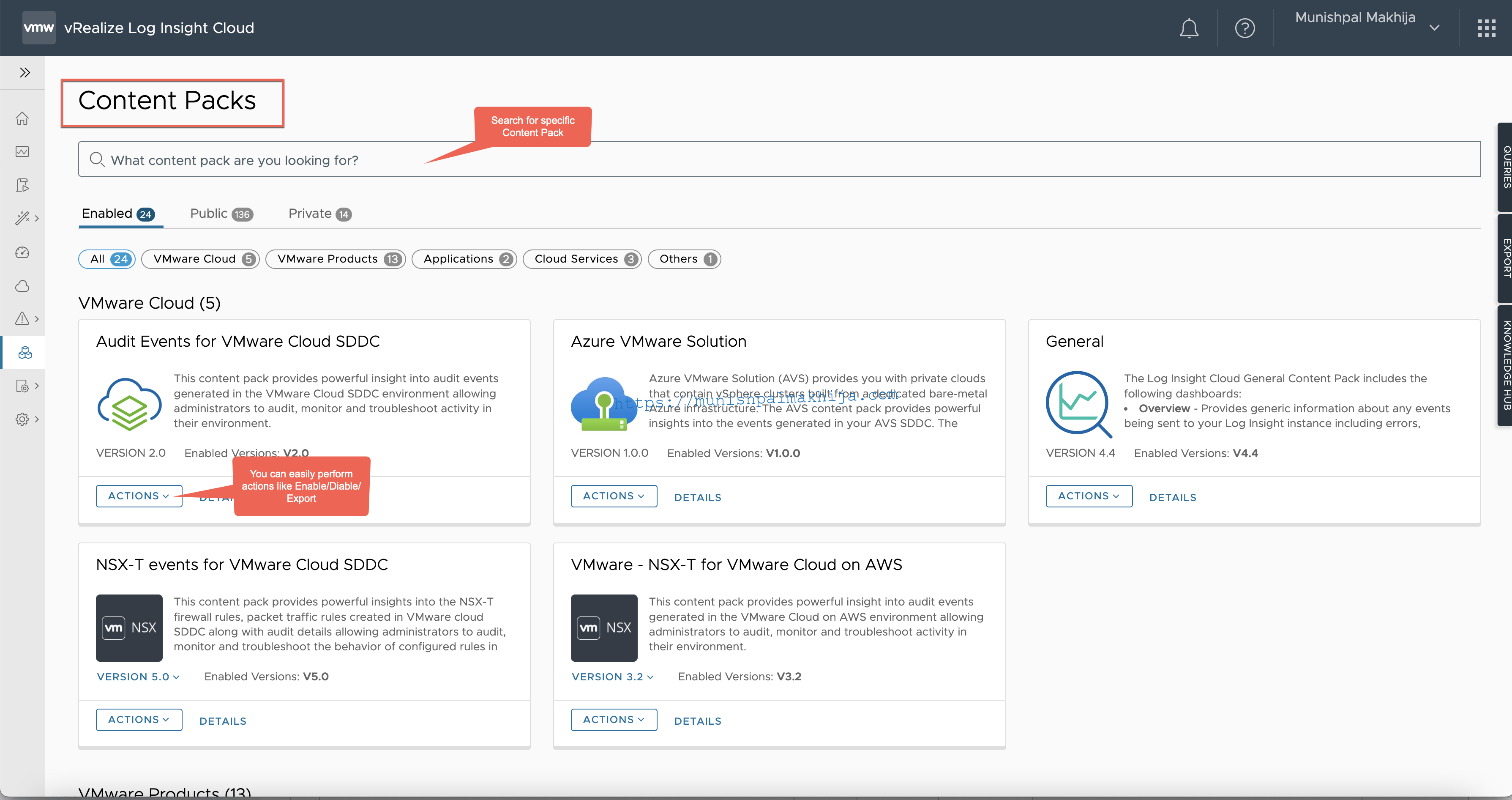The width and height of the screenshot is (1512, 800).
Task: Open the log explorer document icon
Action: (x=22, y=185)
